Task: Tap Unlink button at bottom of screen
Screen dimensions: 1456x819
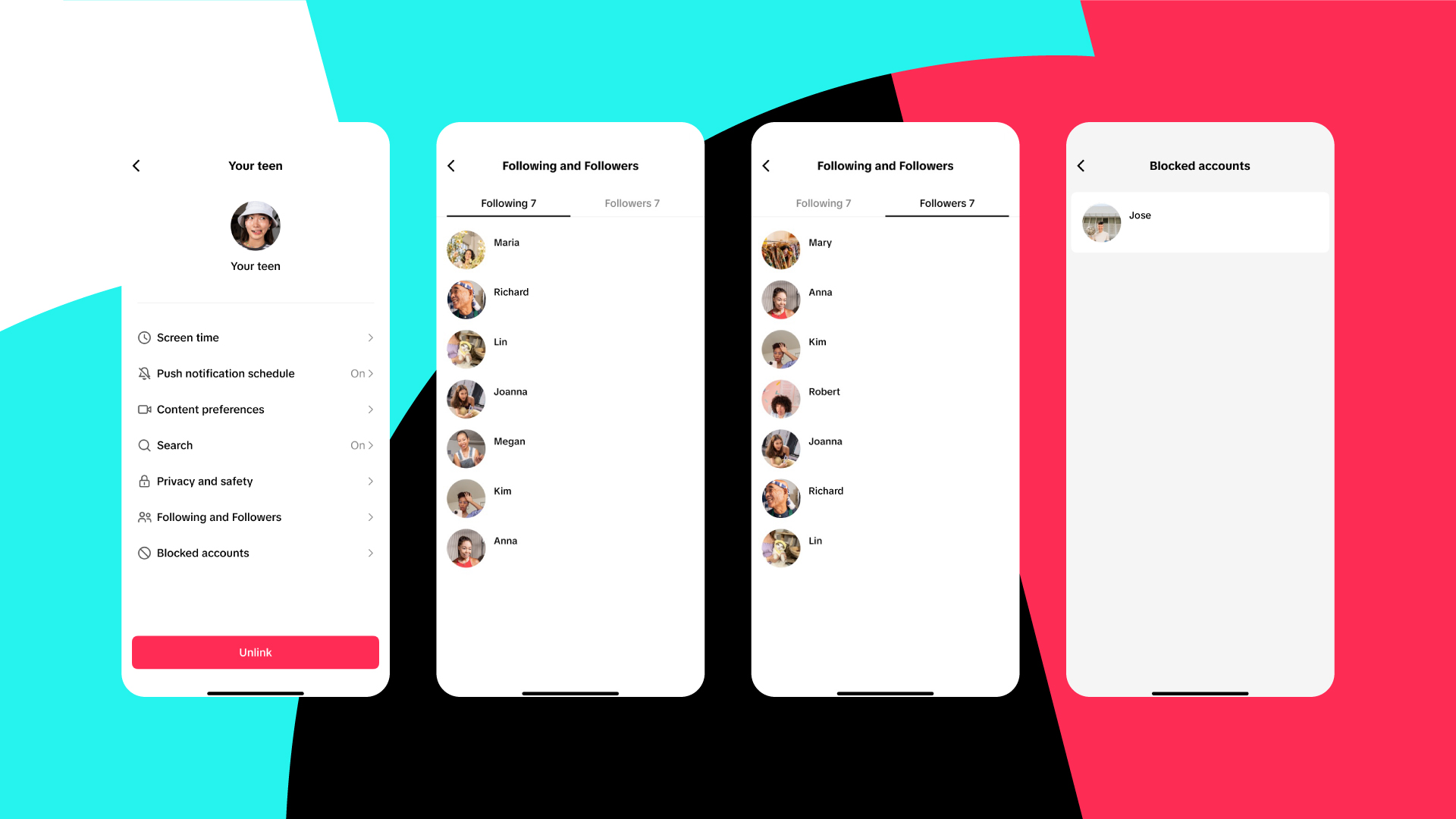Action: pos(256,651)
